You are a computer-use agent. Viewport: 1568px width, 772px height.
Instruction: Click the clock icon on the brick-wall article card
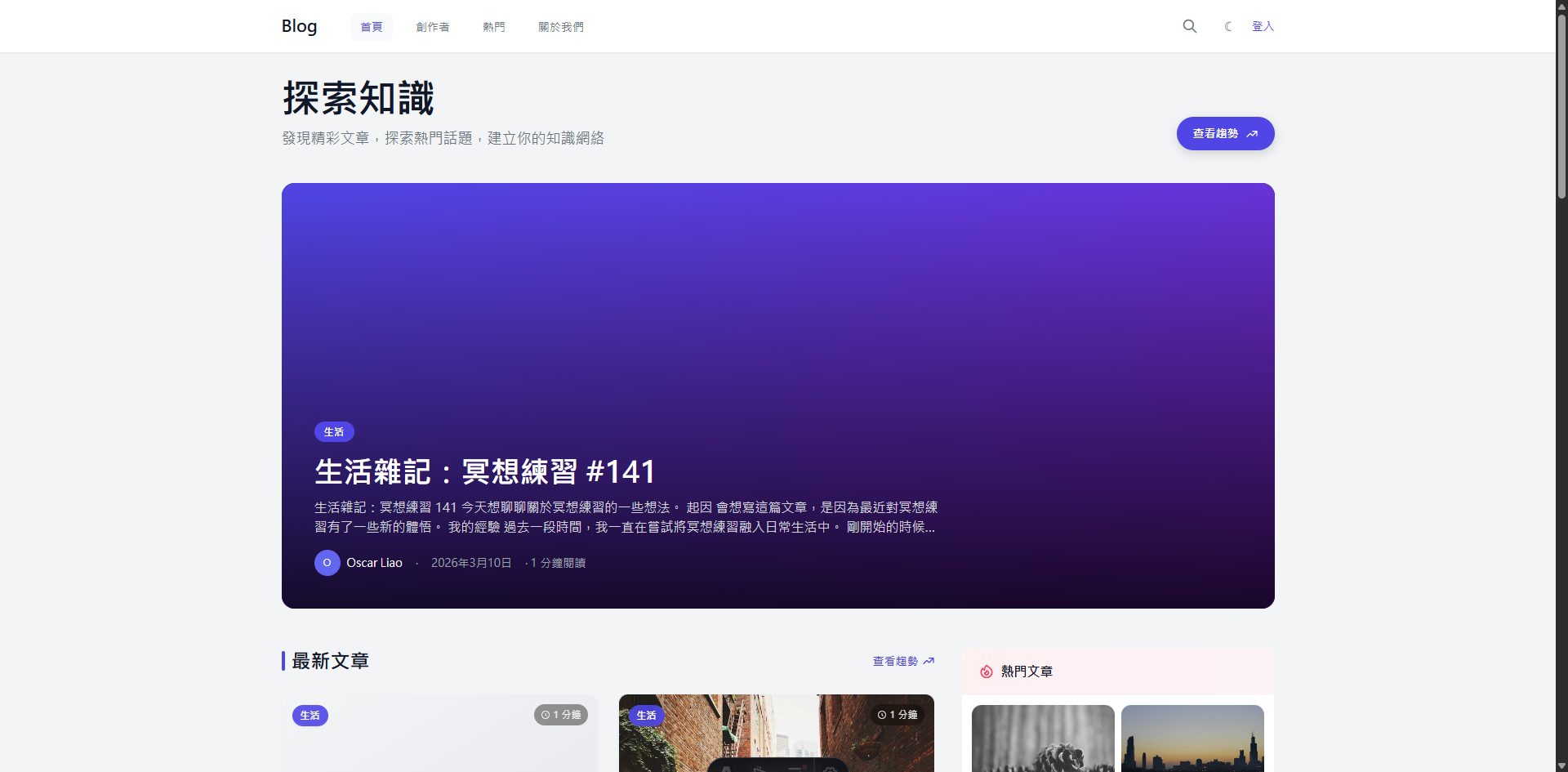880,714
